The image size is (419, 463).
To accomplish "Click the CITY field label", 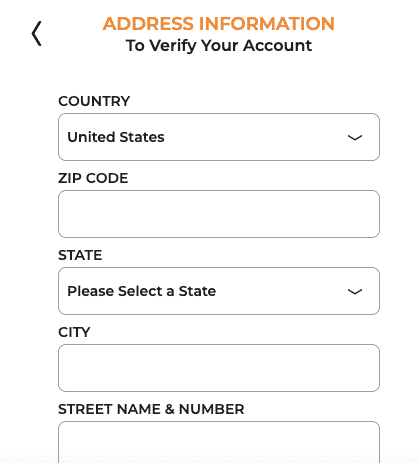I will click(x=74, y=332).
